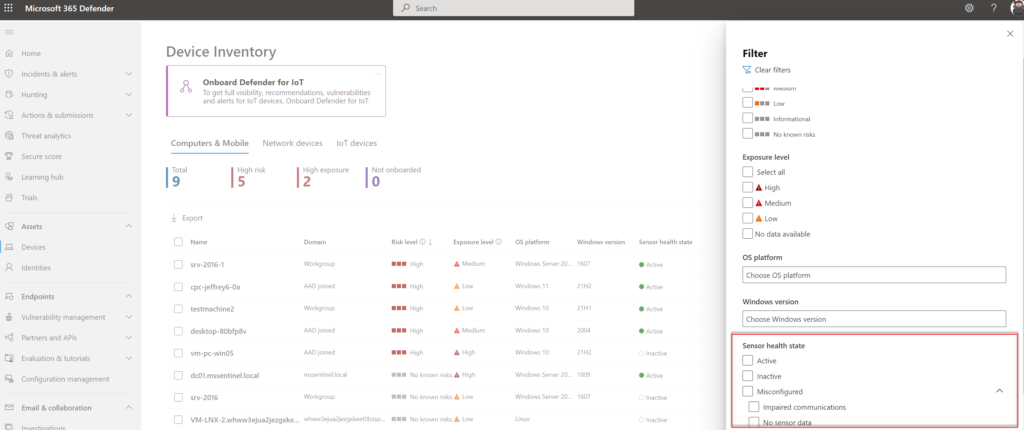This screenshot has width=1024, height=430.
Task: Expand the Incidents & alerts chevron
Action: pyautogui.click(x=129, y=74)
